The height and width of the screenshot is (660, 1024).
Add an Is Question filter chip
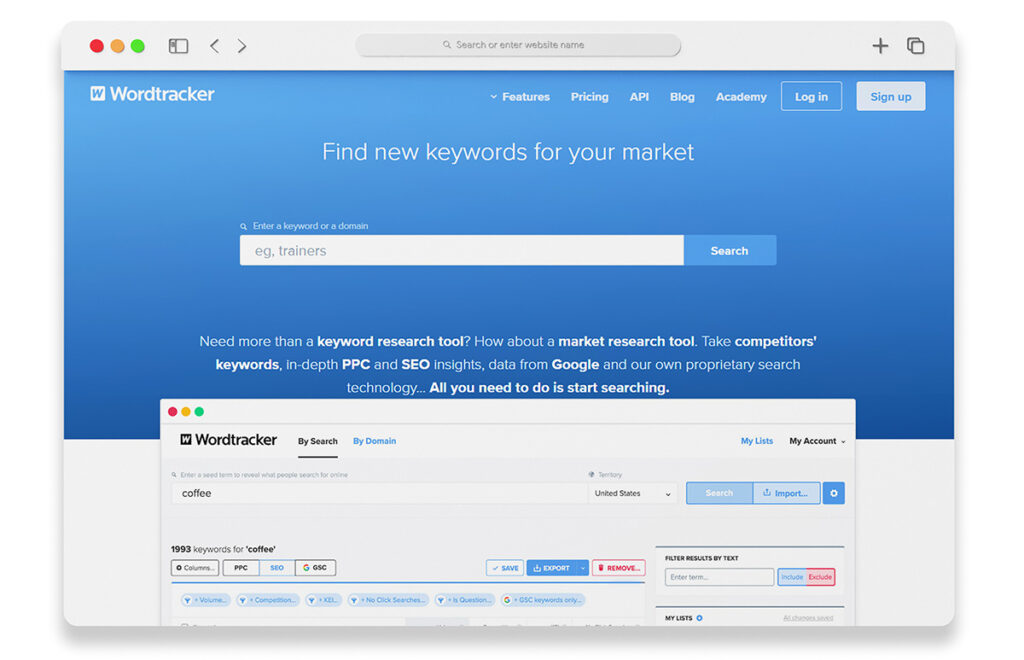coord(464,600)
